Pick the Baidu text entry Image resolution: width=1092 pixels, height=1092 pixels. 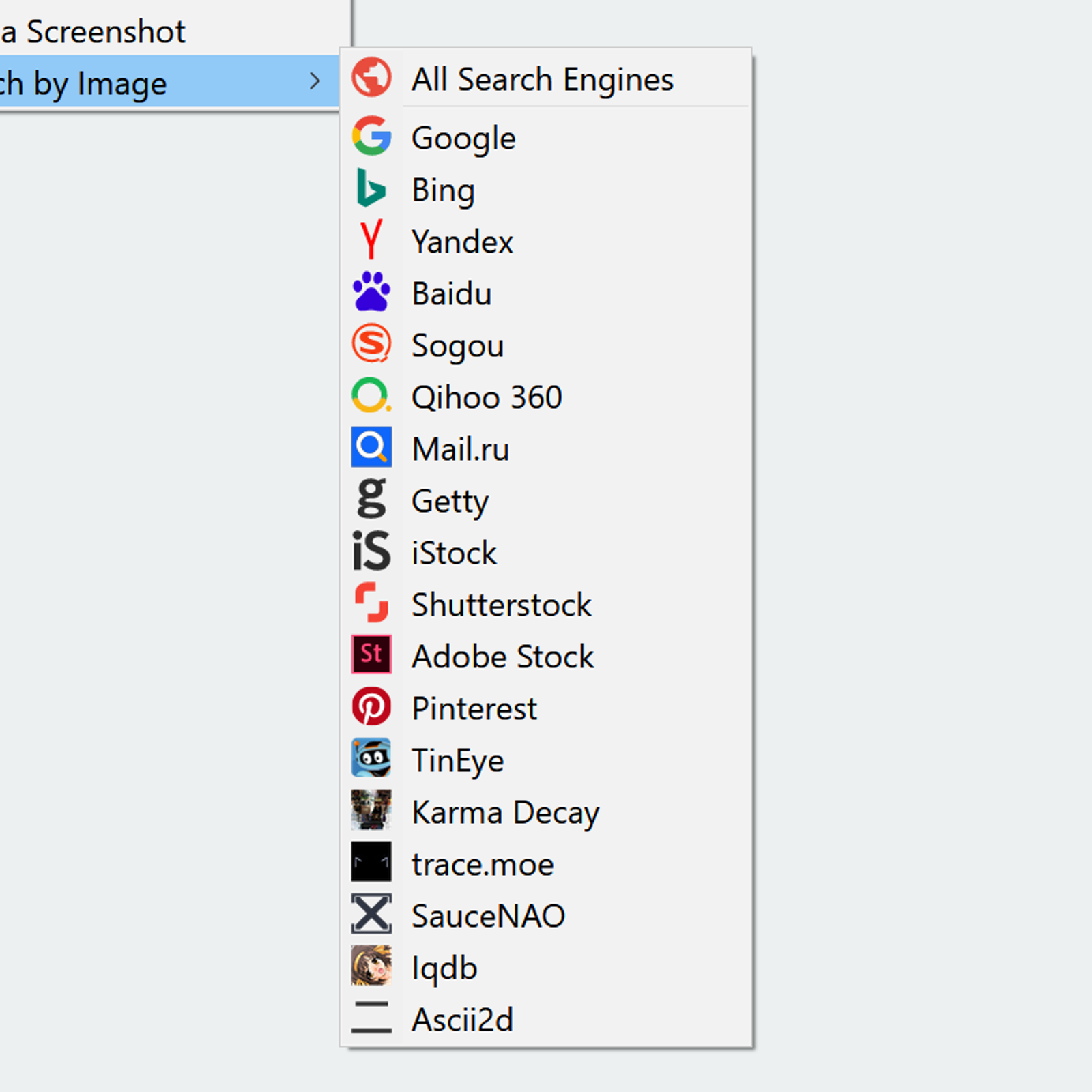pyautogui.click(x=451, y=294)
